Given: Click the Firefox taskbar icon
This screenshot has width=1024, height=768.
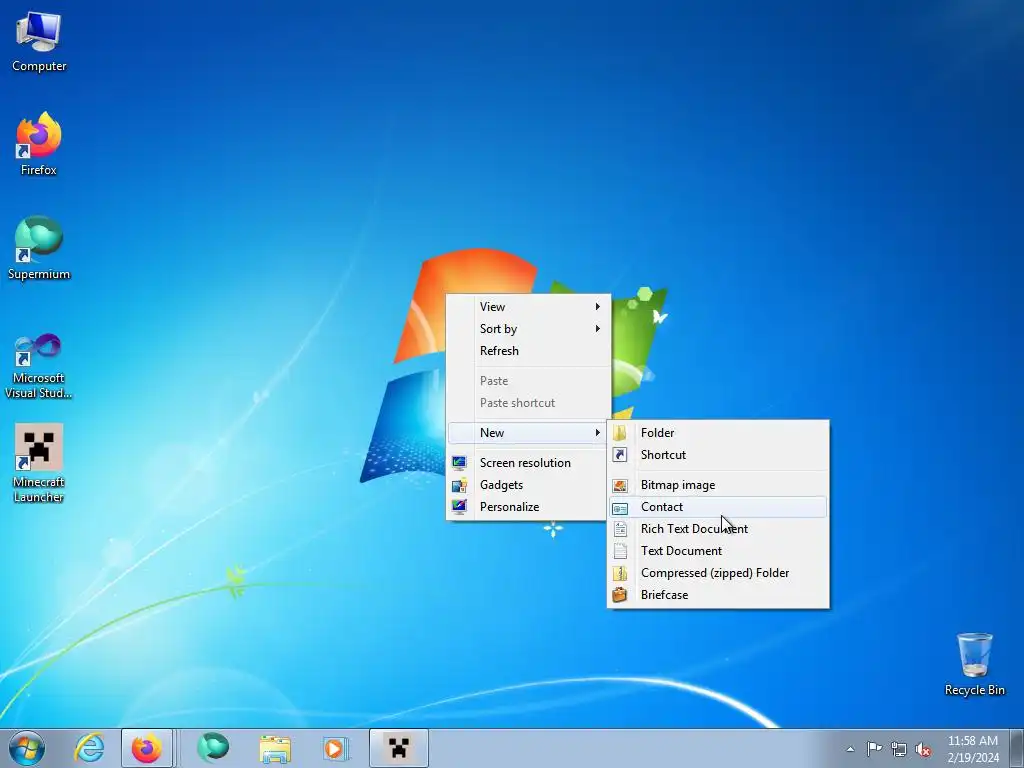Looking at the screenshot, I should 147,748.
